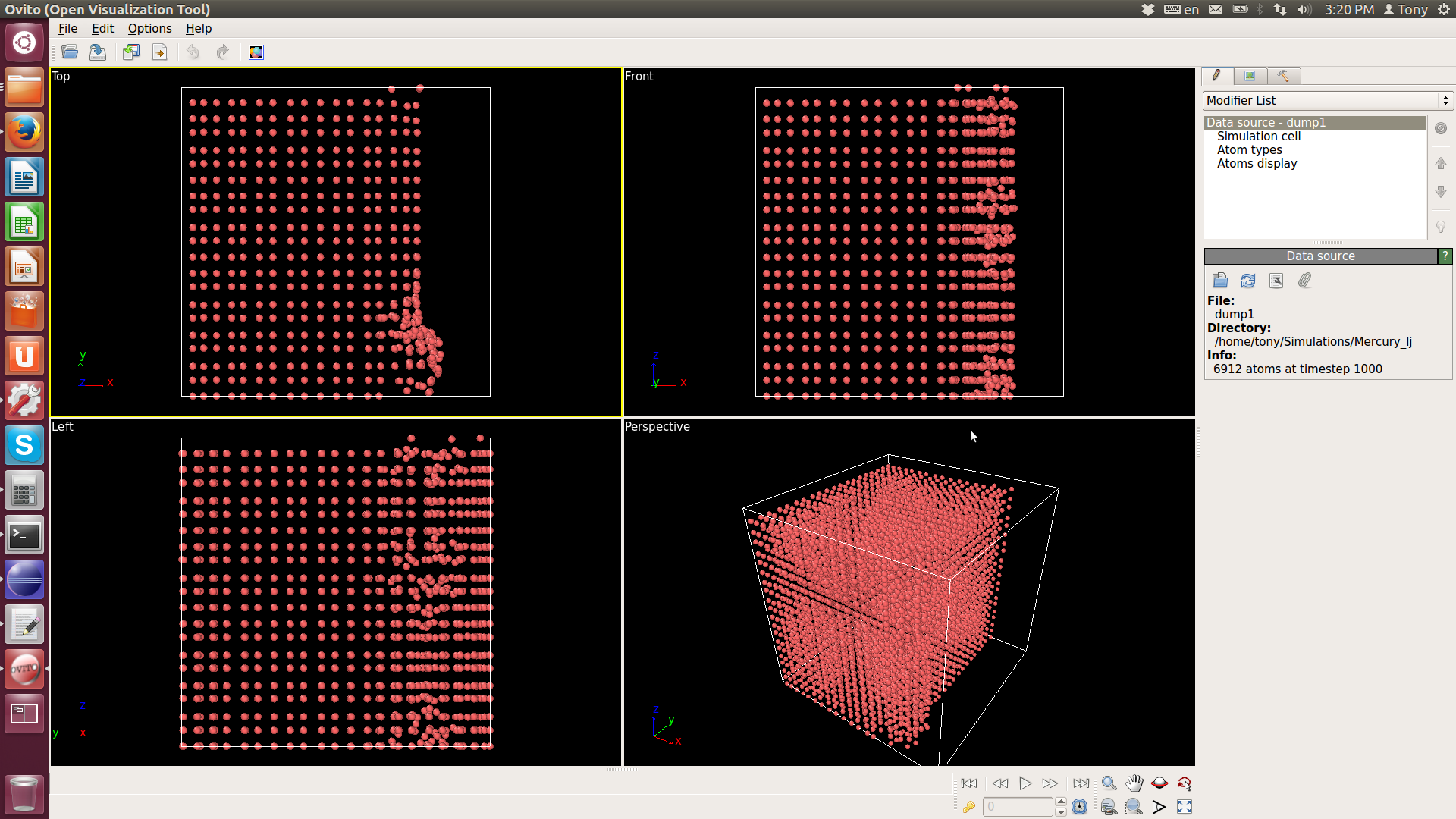1456x819 pixels.
Task: Click the Top viewport caption
Action: tap(61, 76)
